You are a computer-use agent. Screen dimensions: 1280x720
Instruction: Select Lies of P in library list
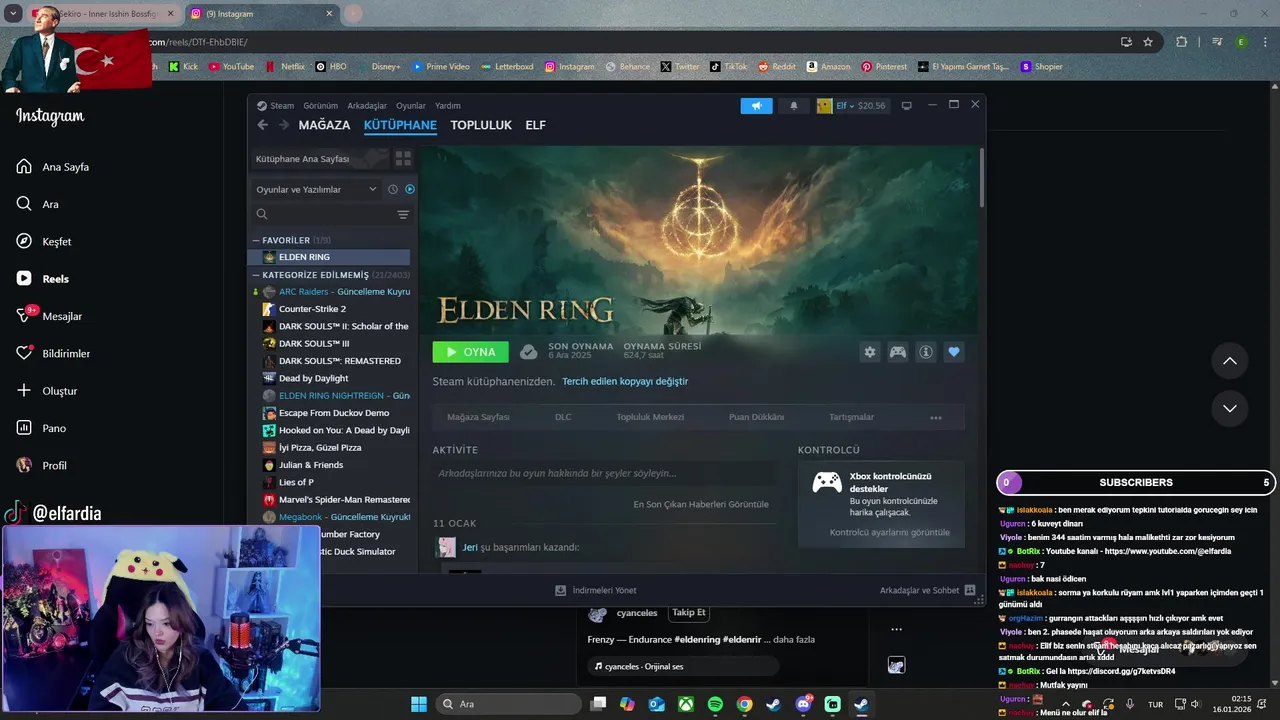[x=330, y=482]
